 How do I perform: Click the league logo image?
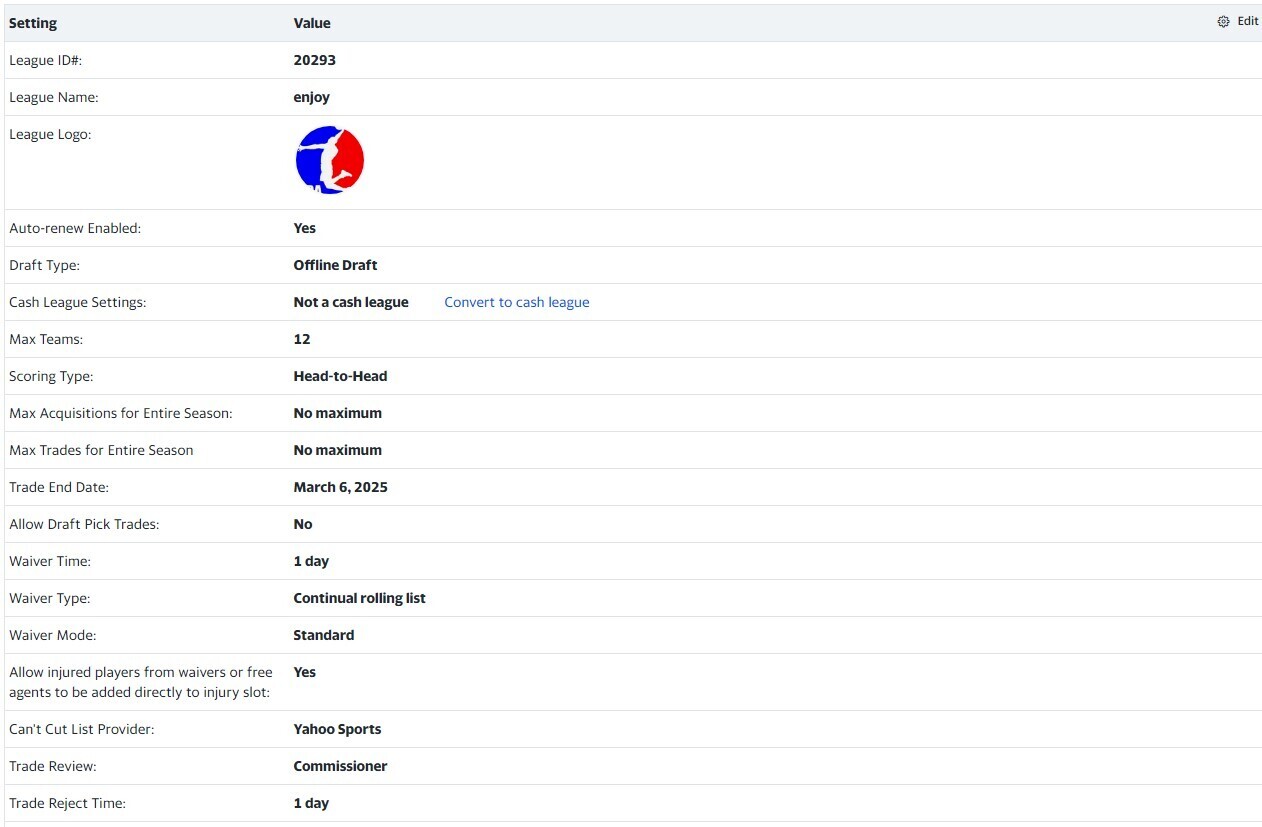point(330,160)
